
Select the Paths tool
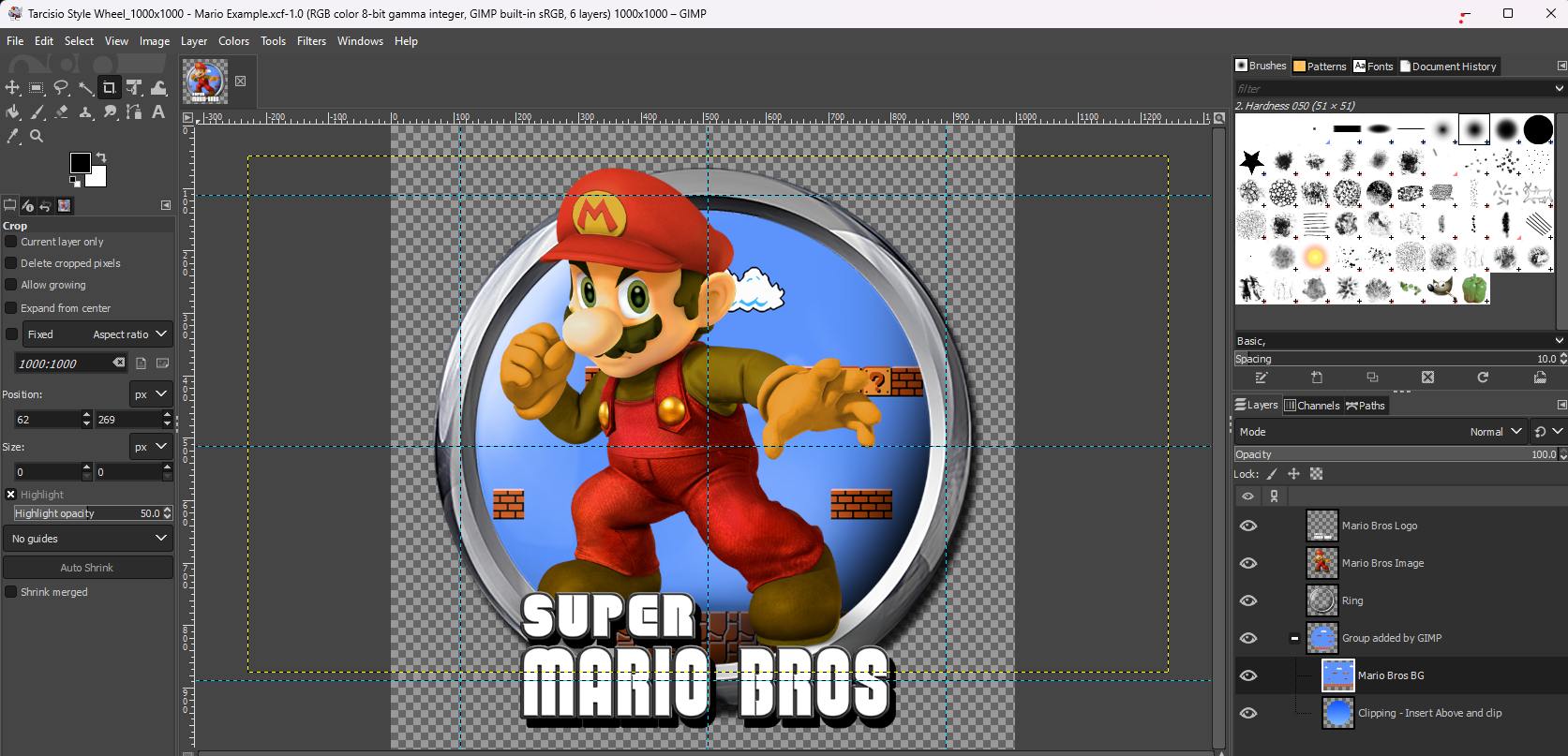pyautogui.click(x=134, y=111)
